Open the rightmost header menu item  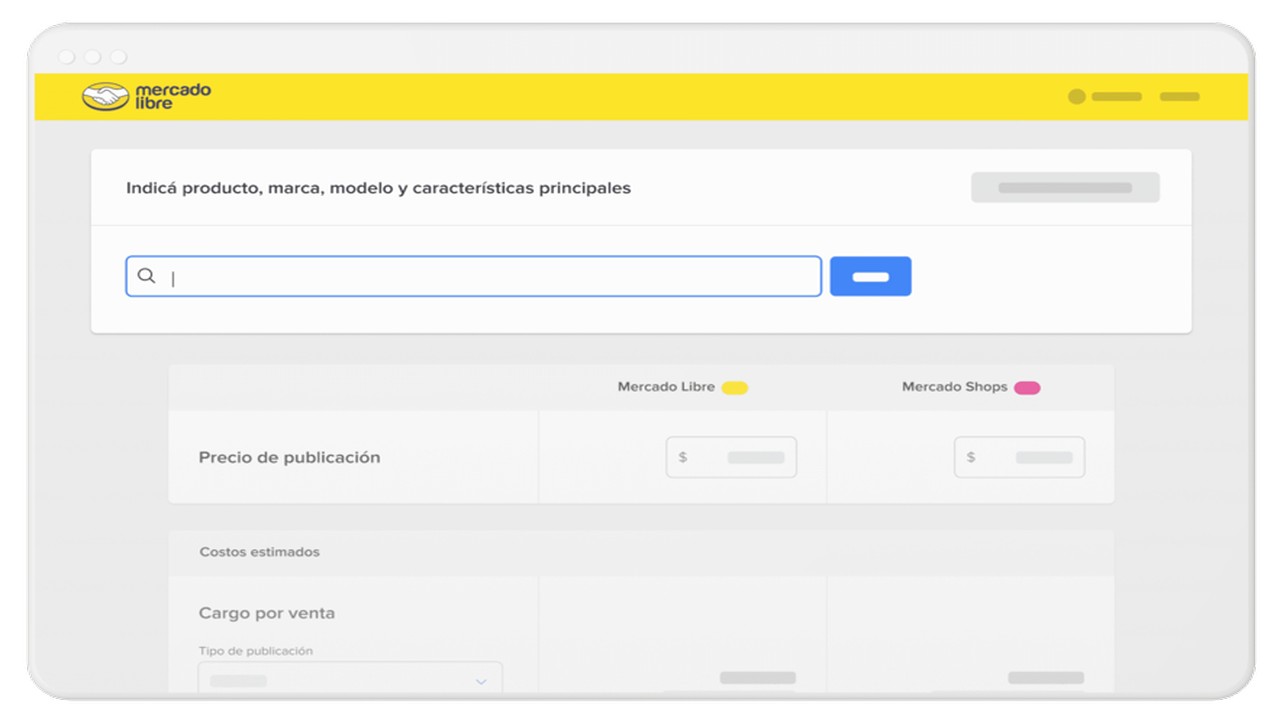(x=1179, y=97)
